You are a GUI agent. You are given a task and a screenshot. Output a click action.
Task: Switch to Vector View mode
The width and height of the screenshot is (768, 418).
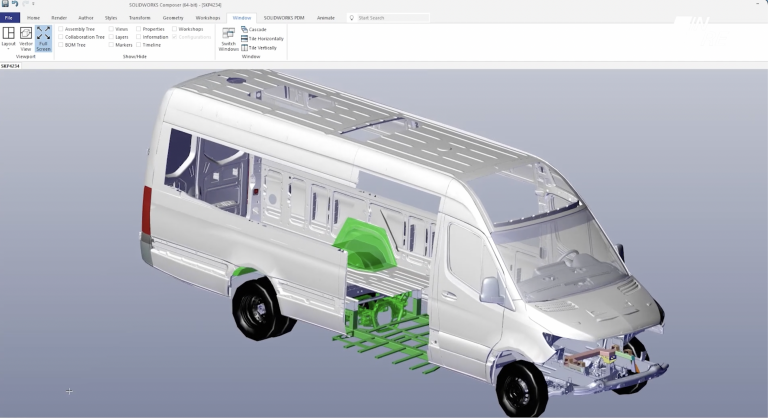pyautogui.click(x=26, y=39)
